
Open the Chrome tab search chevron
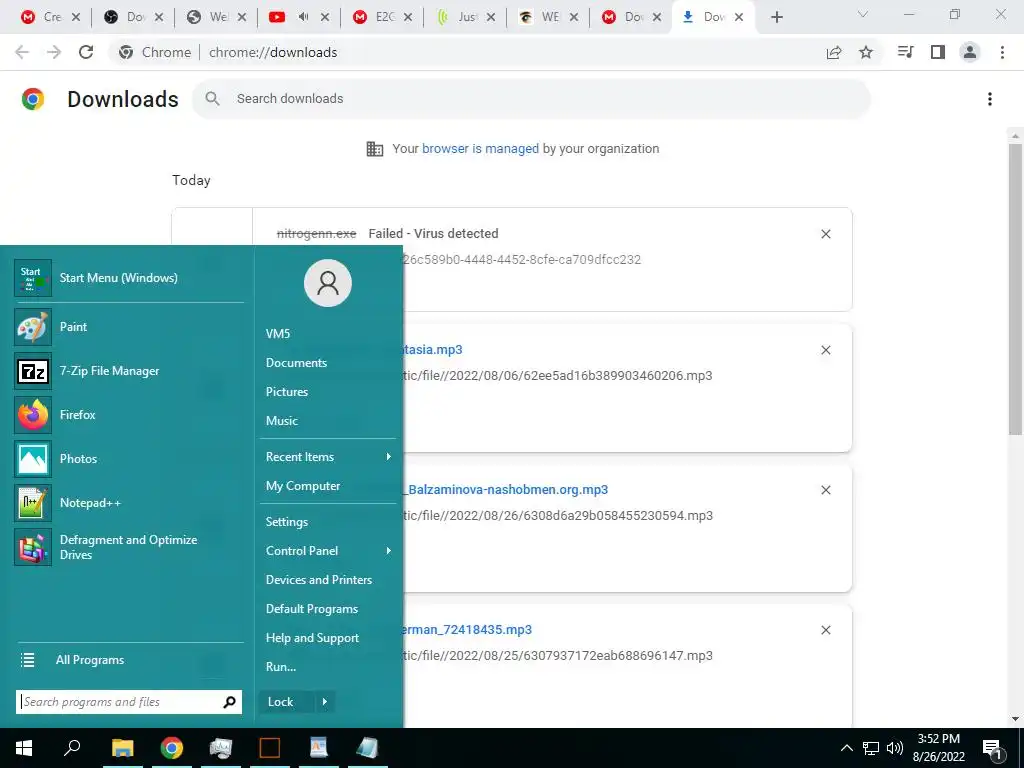point(863,14)
